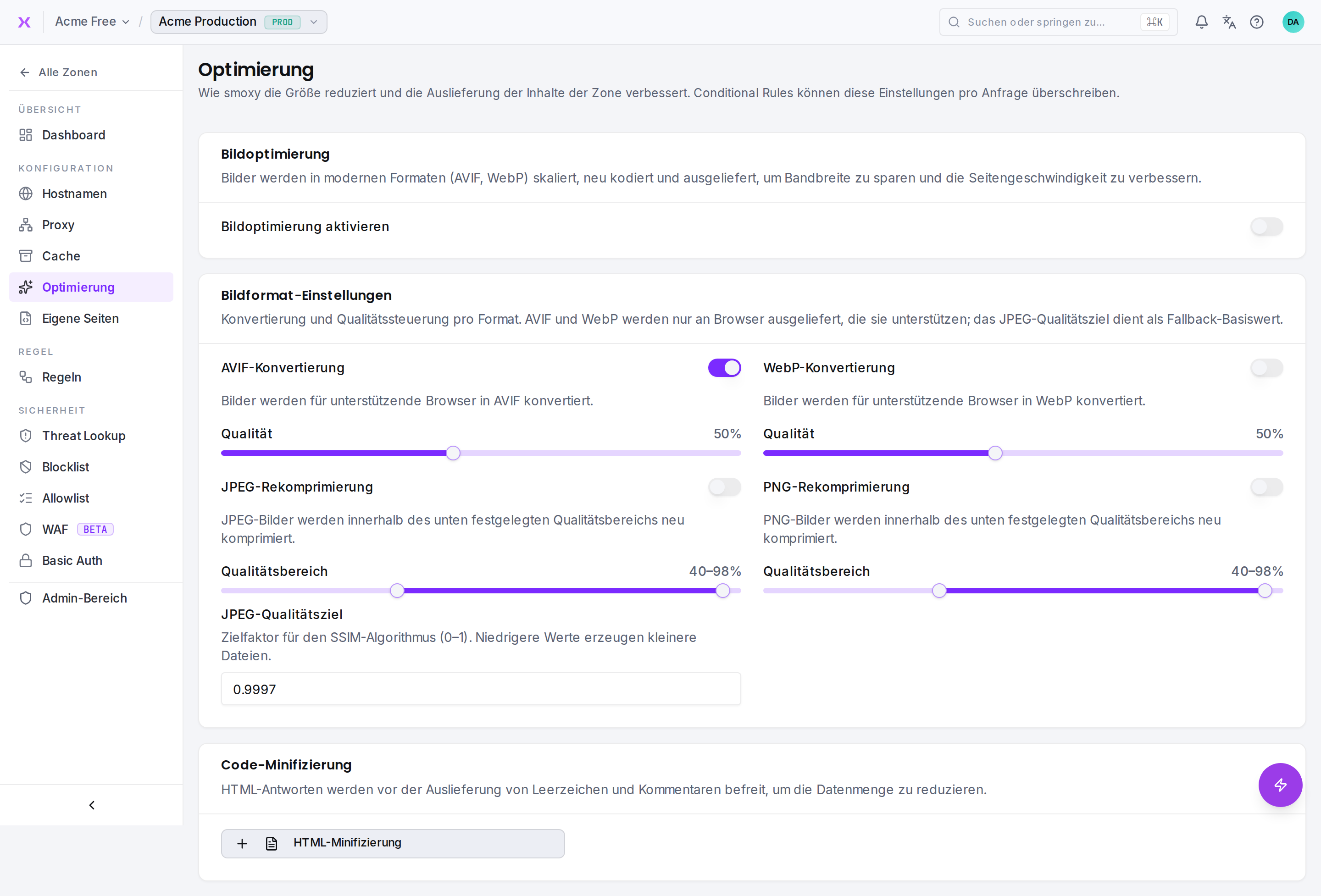Click the ⌘K shortcut badge

click(1154, 22)
